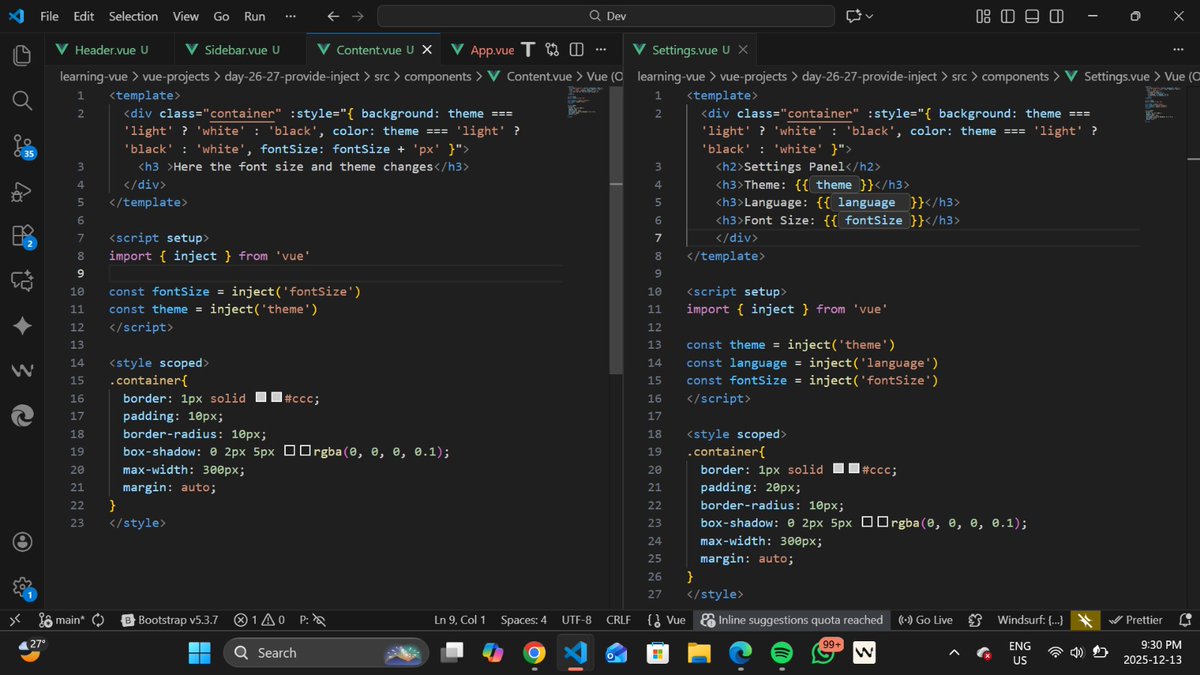Viewport: 1200px width, 675px height.
Task: Open more actions of left editor group
Action: [x=600, y=49]
